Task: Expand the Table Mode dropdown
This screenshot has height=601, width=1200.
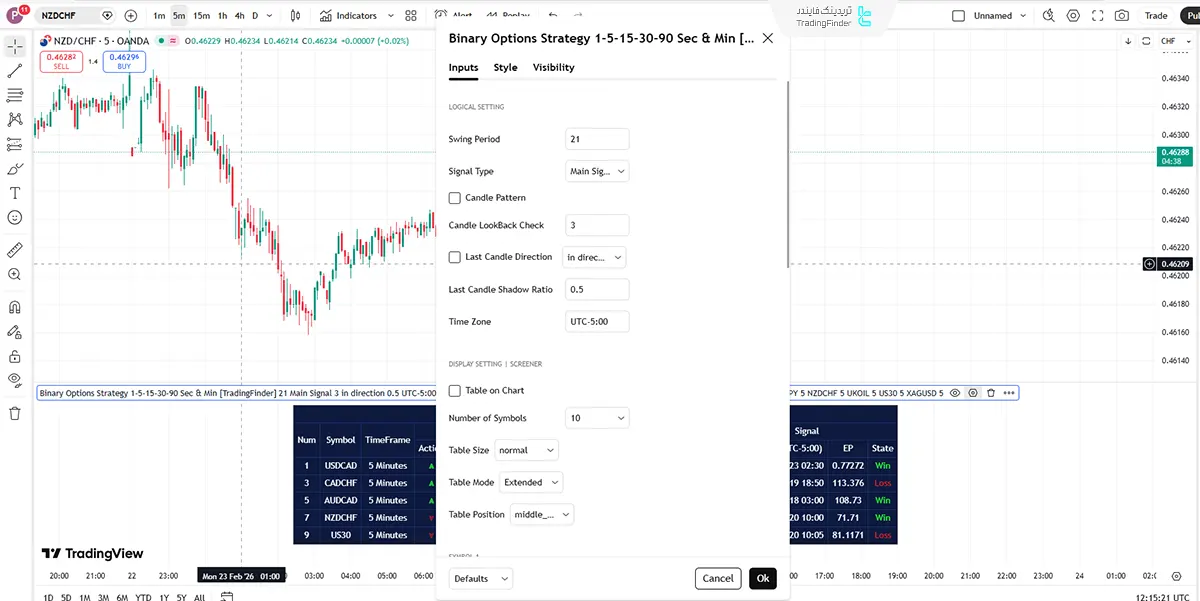Action: click(531, 482)
